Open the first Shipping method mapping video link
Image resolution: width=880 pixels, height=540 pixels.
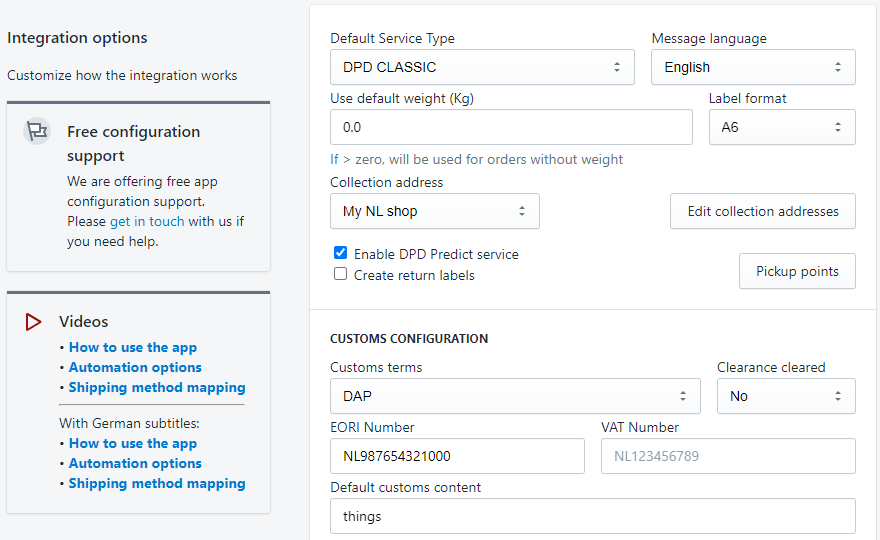click(157, 387)
